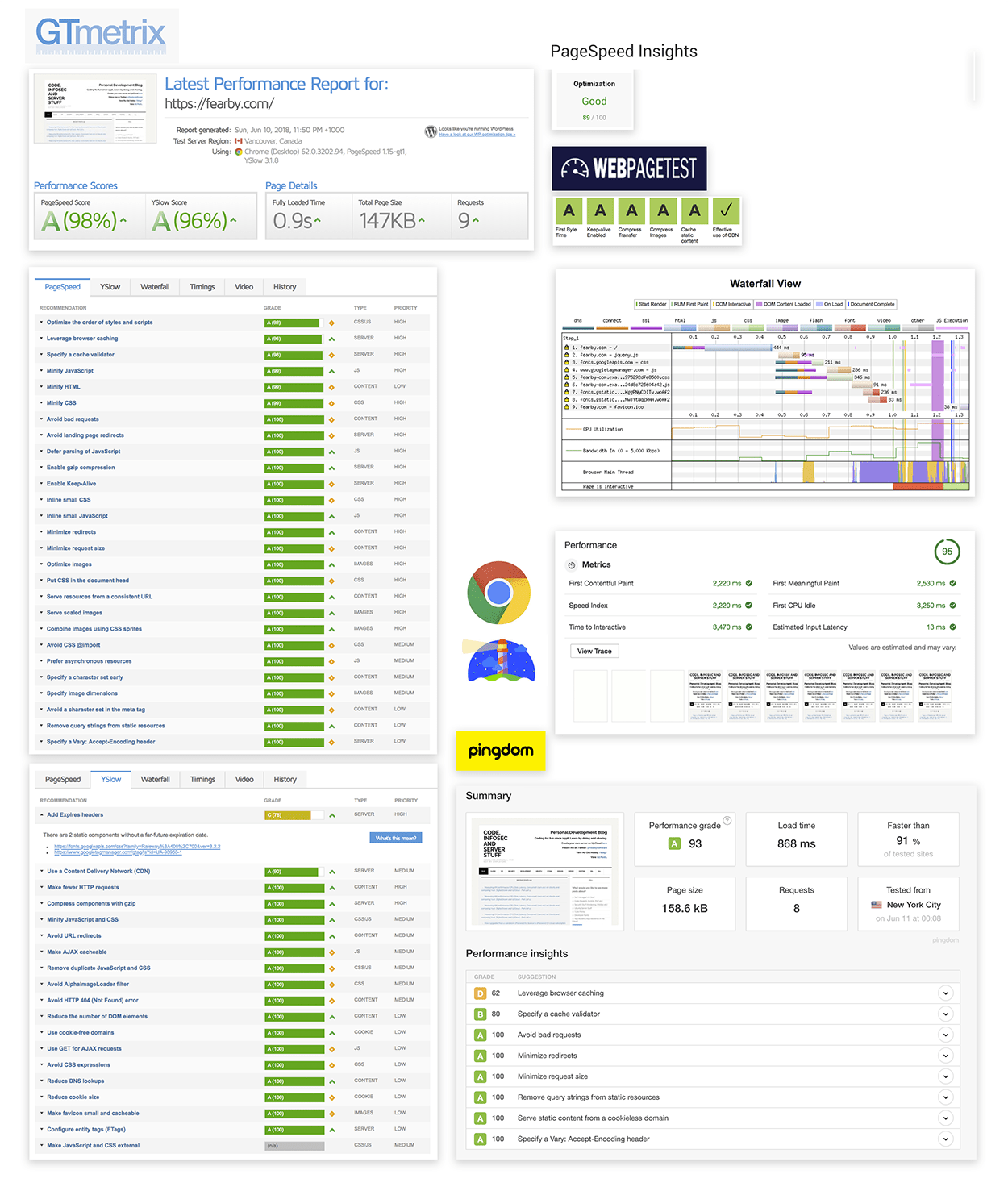Screen dimensions: 1008x1191
Task: Click the 95 performance score circle
Action: [x=947, y=552]
